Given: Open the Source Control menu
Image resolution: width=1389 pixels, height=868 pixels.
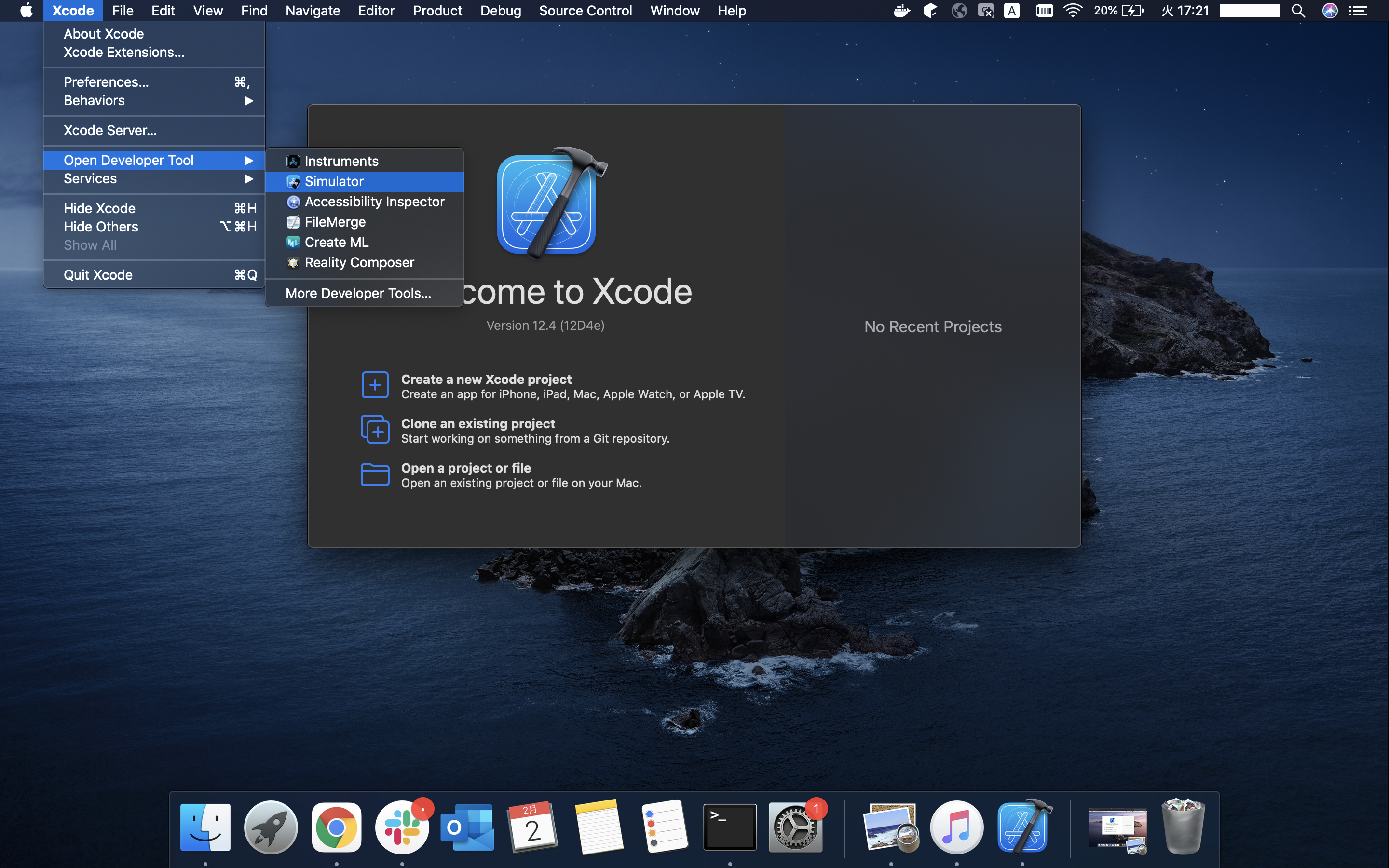Looking at the screenshot, I should [586, 10].
